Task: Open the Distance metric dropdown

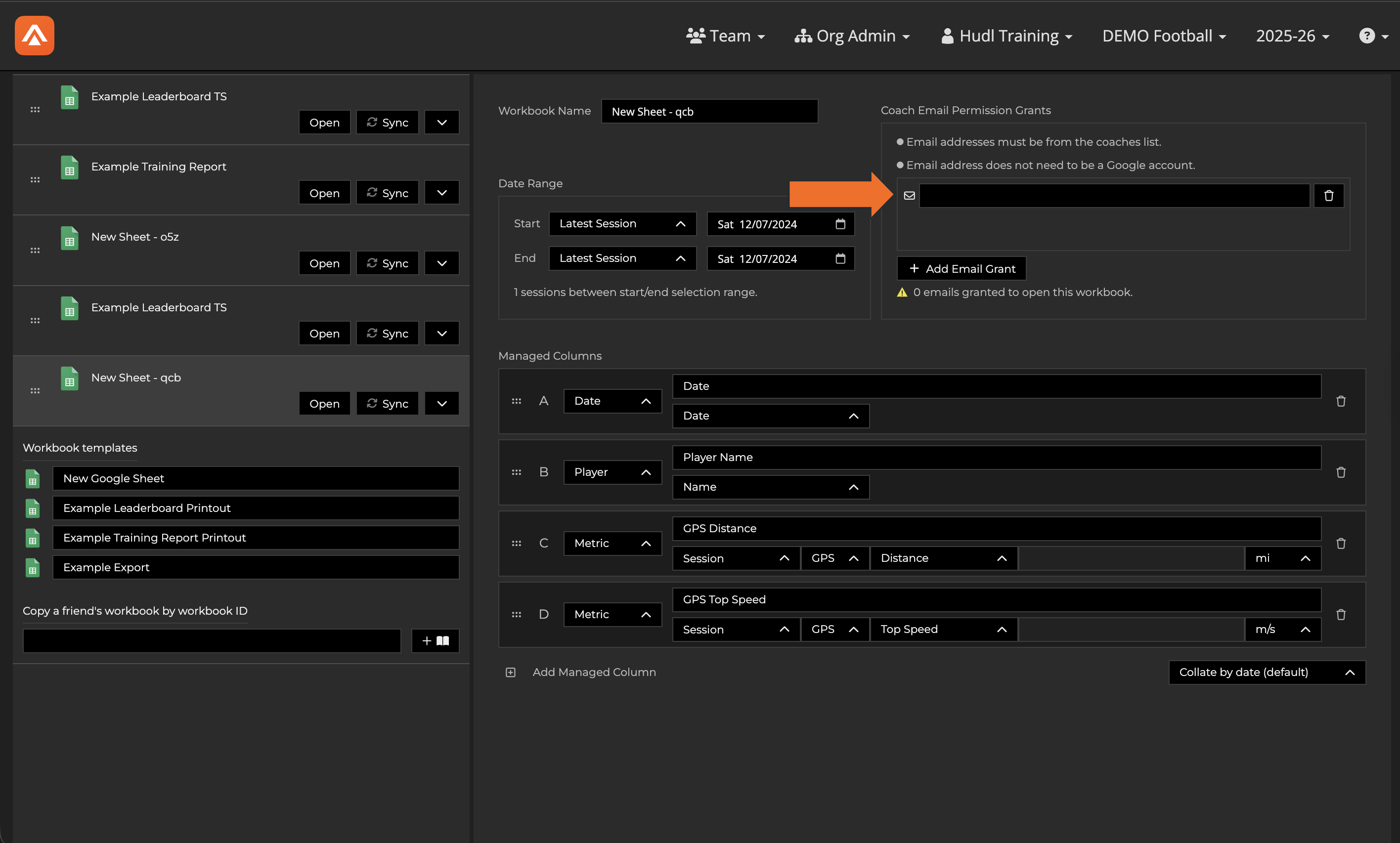Action: (943, 558)
